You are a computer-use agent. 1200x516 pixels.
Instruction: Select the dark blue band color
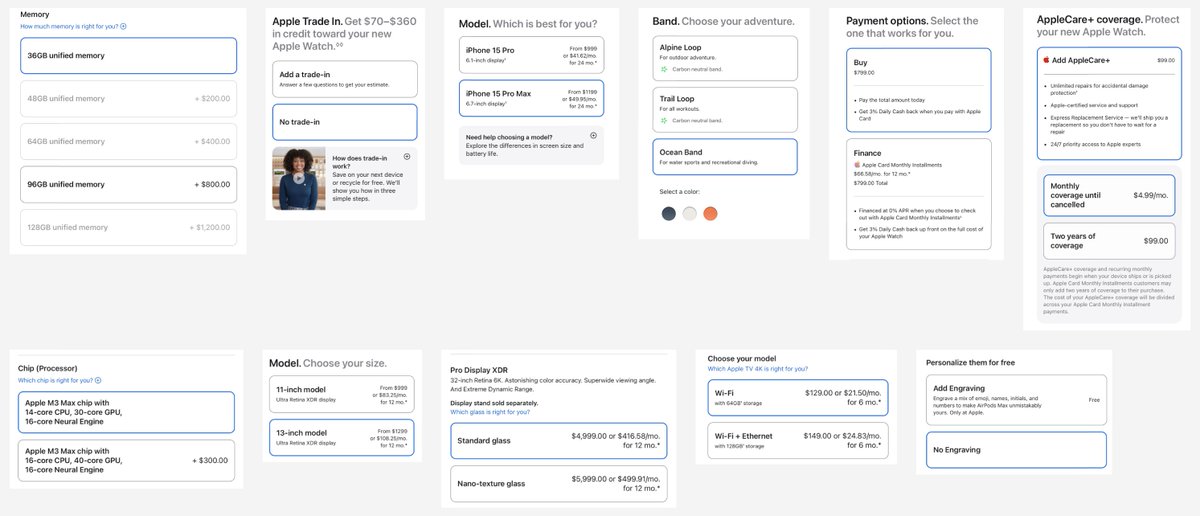click(668, 213)
